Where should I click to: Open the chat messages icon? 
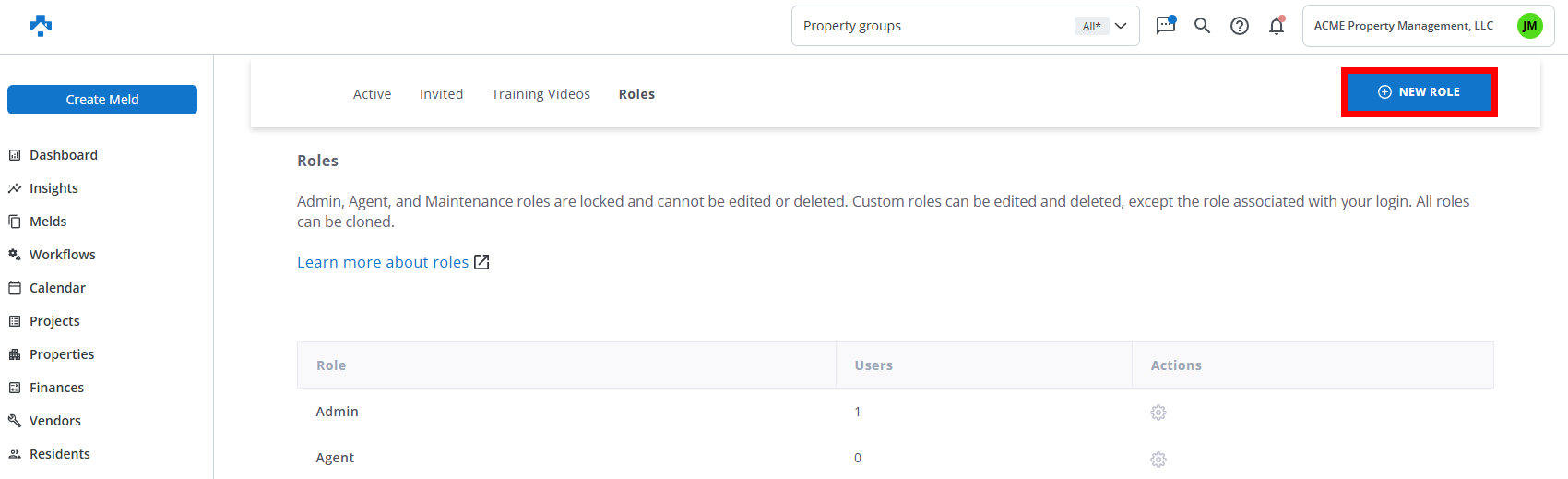click(x=1166, y=26)
